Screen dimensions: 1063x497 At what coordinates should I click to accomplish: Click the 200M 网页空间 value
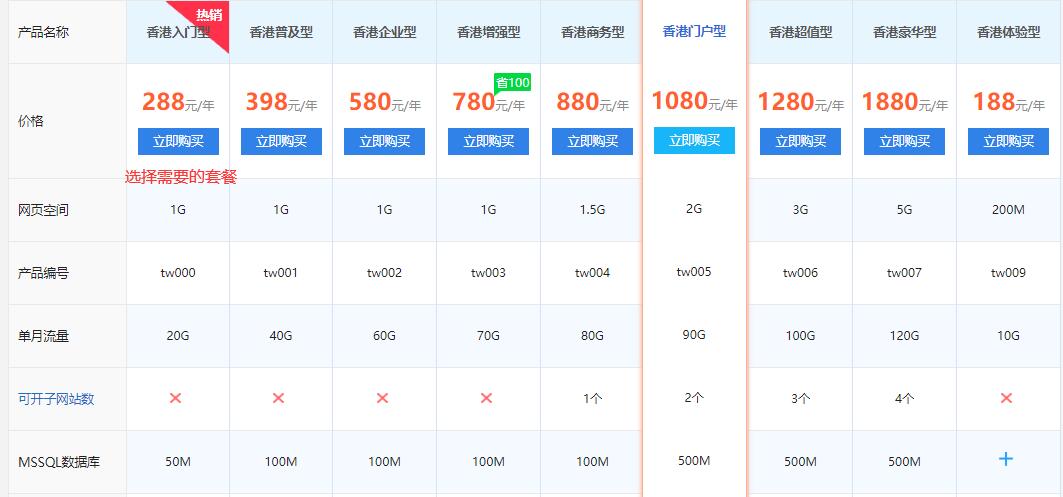(x=1008, y=210)
